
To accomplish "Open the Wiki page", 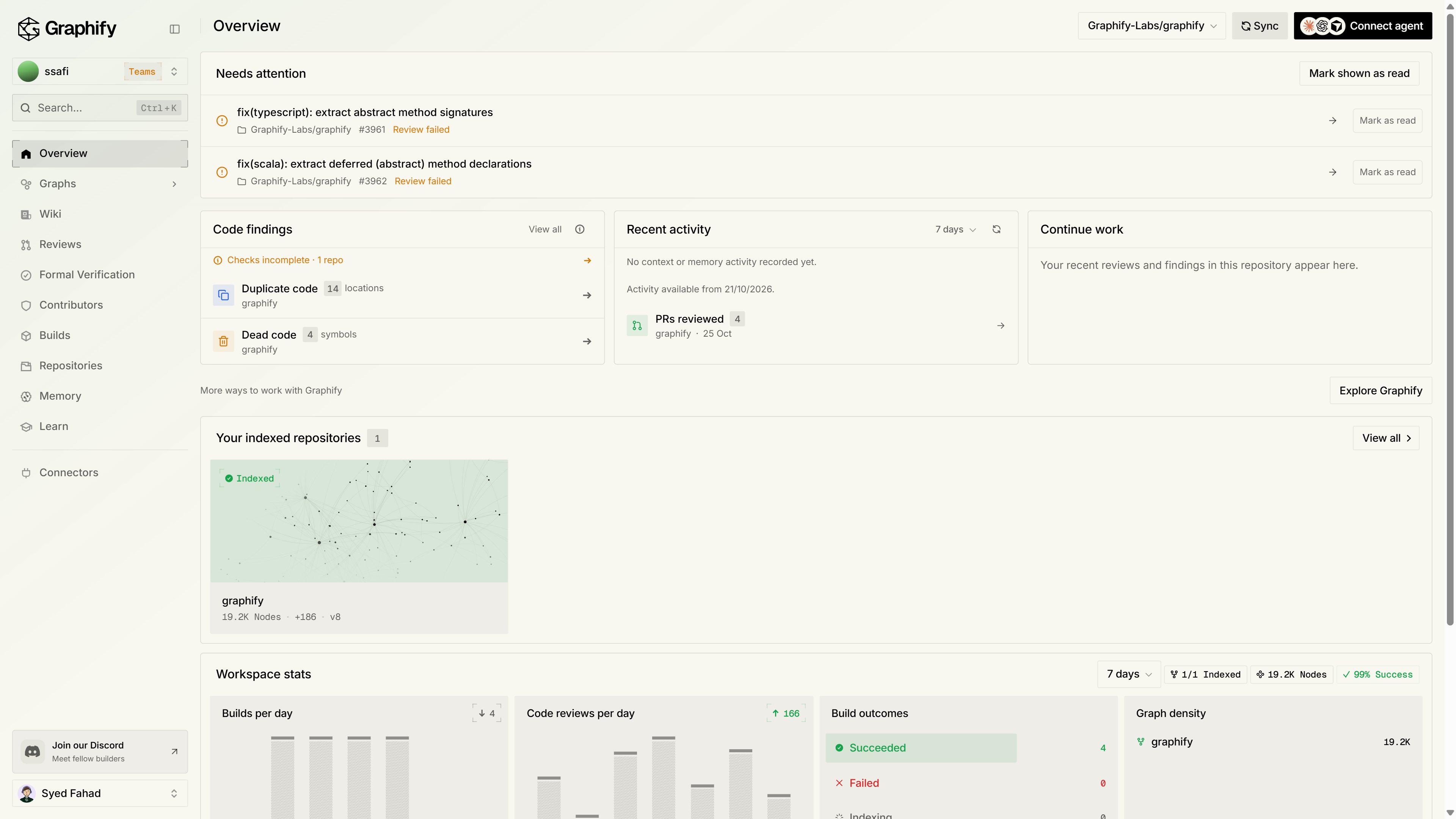I will (100, 214).
